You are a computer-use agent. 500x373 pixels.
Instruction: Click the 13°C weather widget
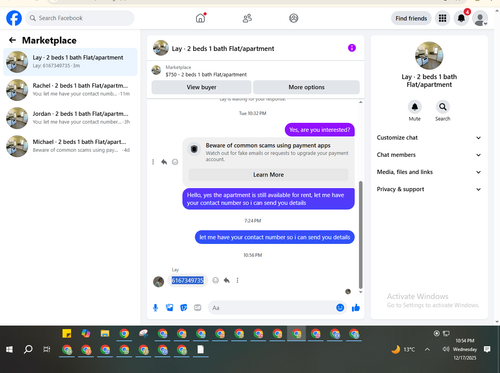[x=403, y=349]
